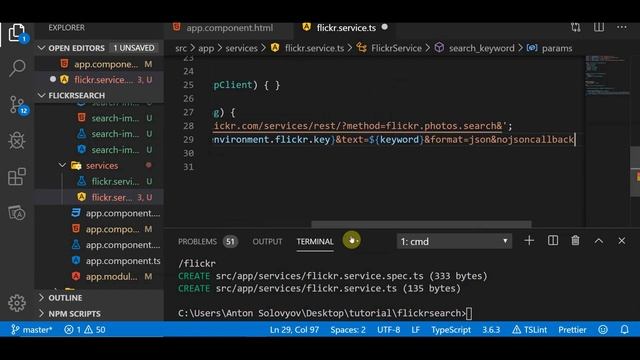Open the Manage gear in activity bar
This screenshot has width=640, height=360.
pos(17,303)
